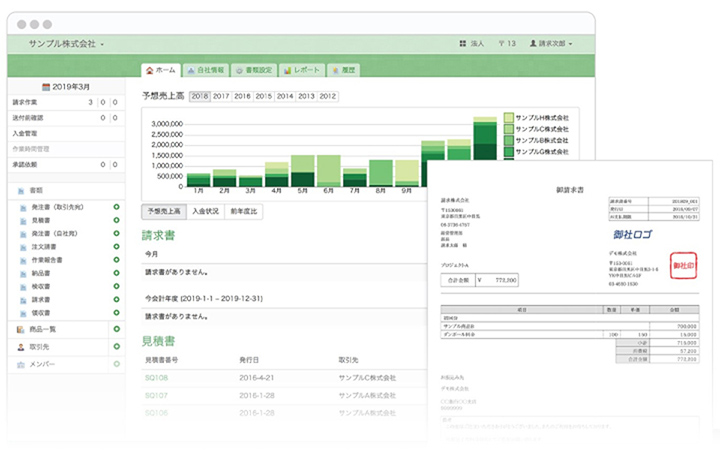
Task: Click the green plus icon beside 見積書
Action: [116, 219]
